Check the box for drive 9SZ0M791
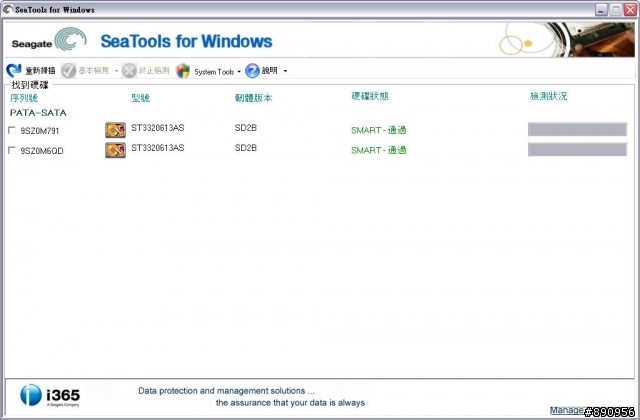 tap(12, 130)
